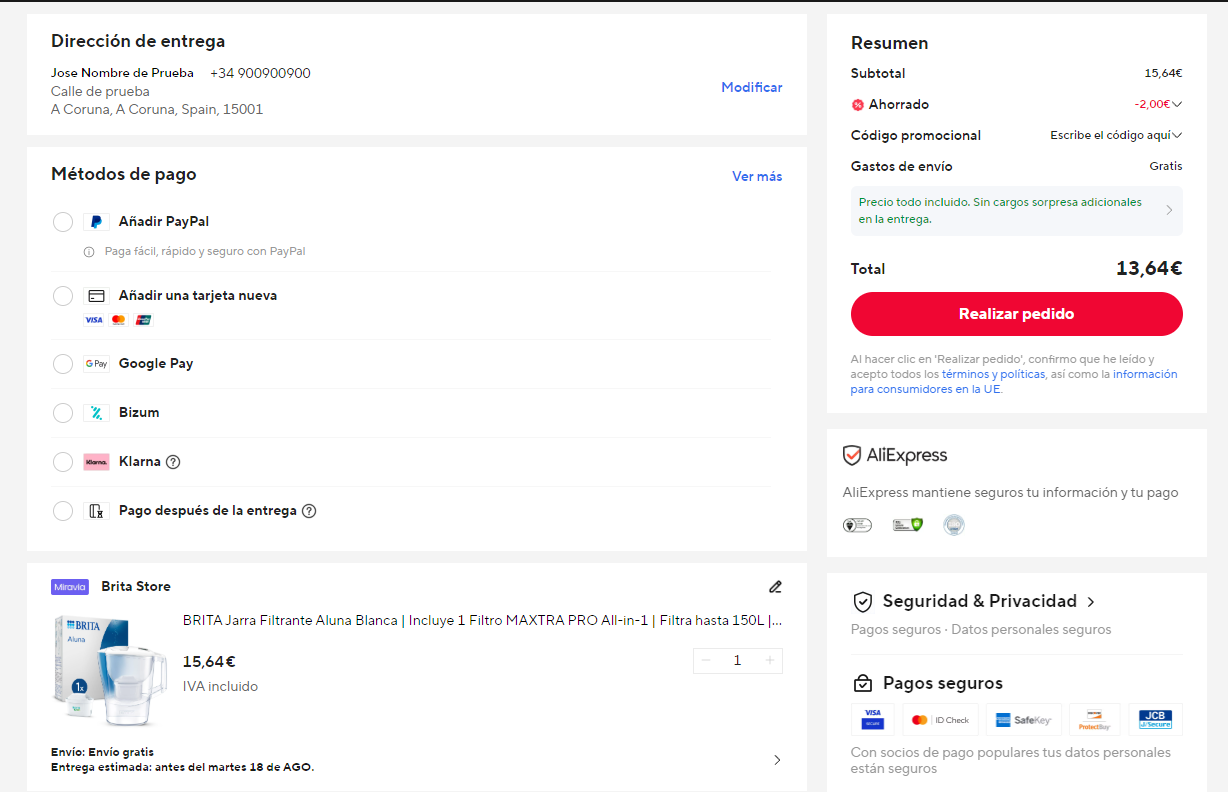This screenshot has height=792, width=1228.
Task: Click the BRITA Jarra Filtrante product title
Action: click(482, 620)
